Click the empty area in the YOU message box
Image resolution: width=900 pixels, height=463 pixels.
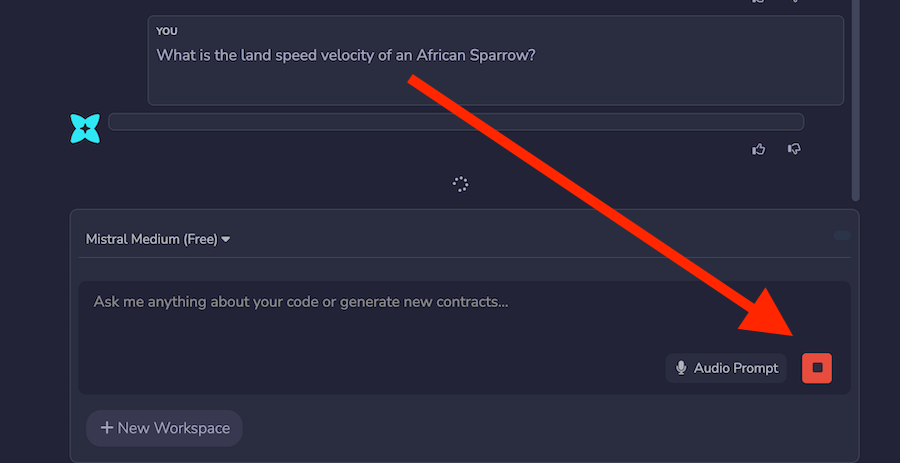pos(495,85)
